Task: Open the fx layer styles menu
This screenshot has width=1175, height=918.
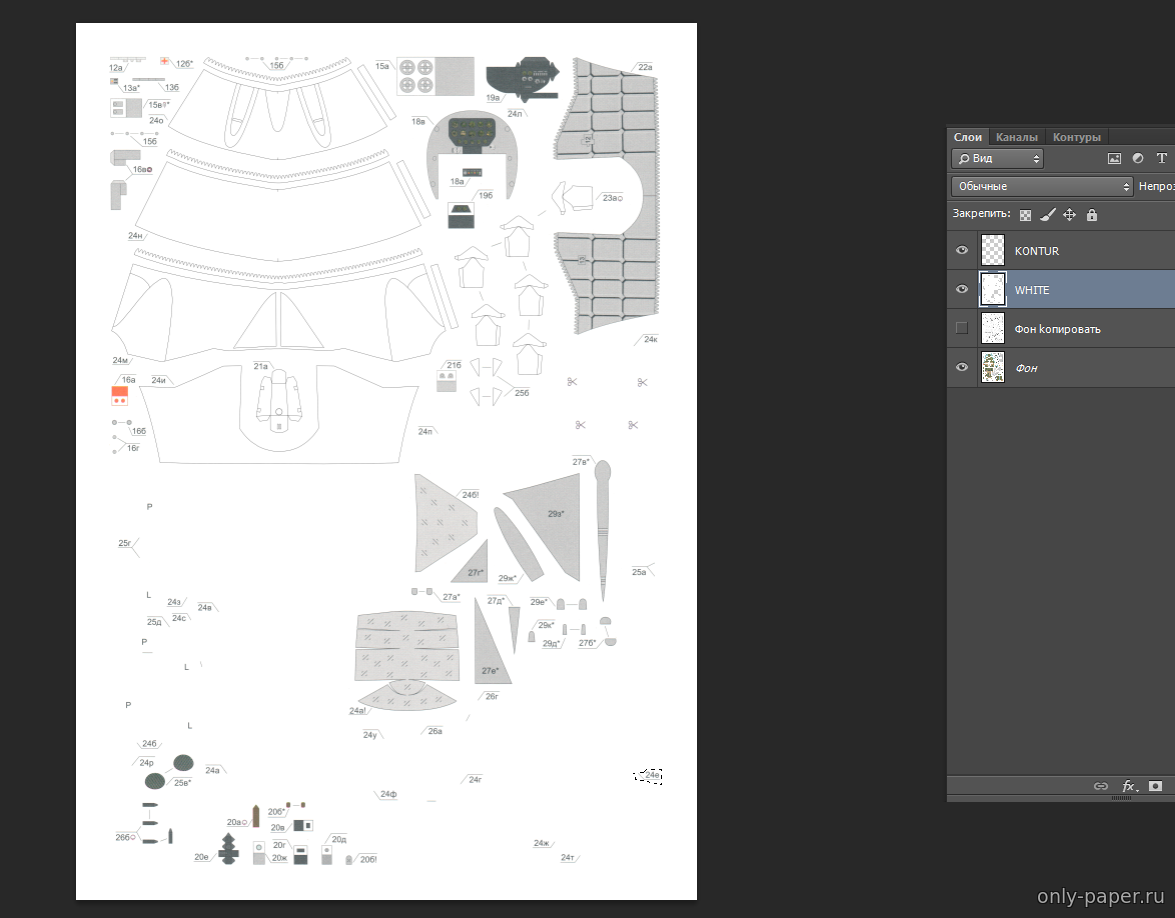Action: (1129, 786)
